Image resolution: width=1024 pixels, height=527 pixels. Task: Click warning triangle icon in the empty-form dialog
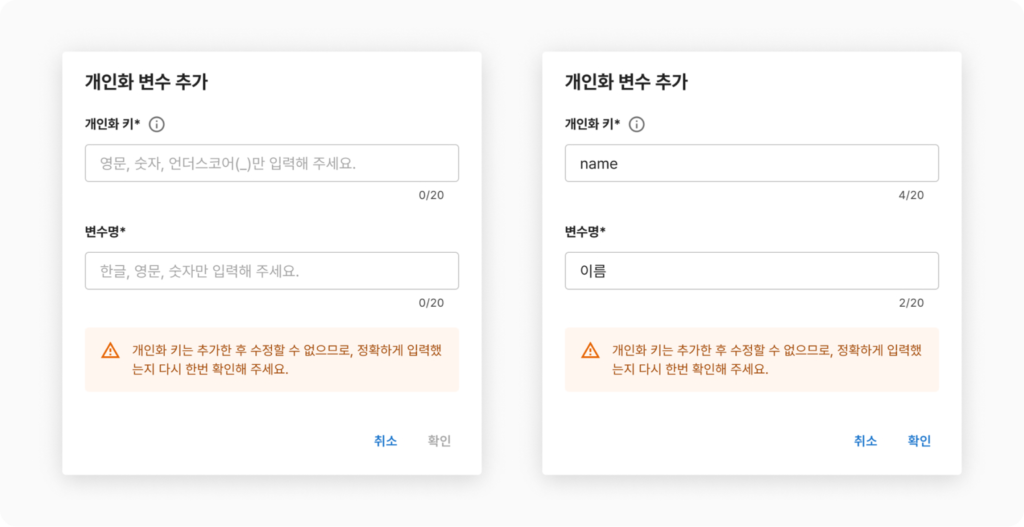pyautogui.click(x=110, y=350)
